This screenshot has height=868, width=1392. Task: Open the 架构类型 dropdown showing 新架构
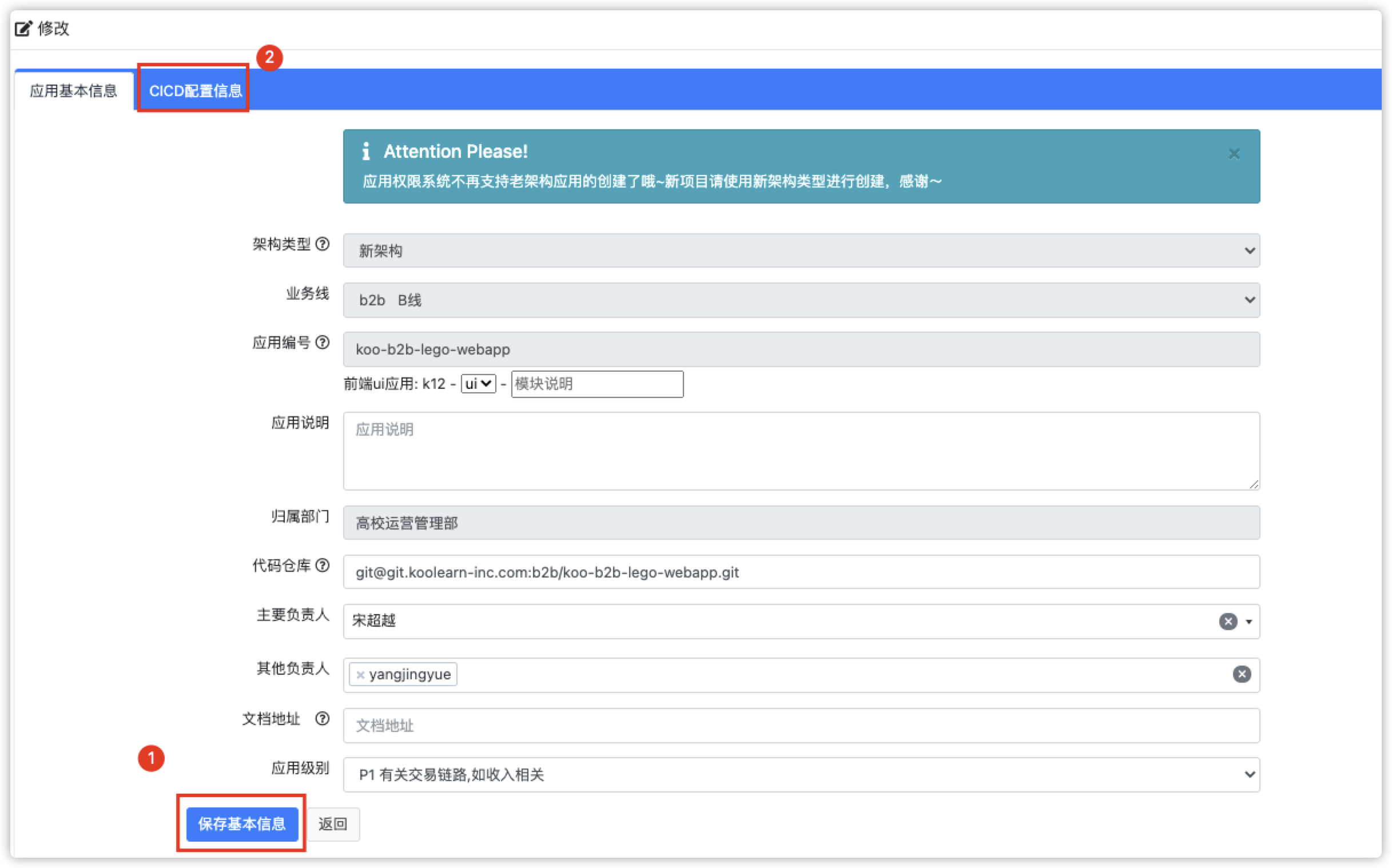(801, 250)
